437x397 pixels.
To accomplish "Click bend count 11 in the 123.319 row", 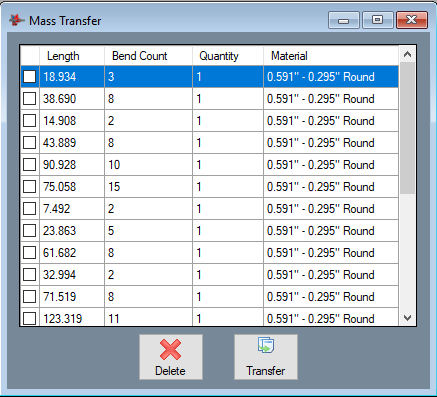I will tap(148, 317).
